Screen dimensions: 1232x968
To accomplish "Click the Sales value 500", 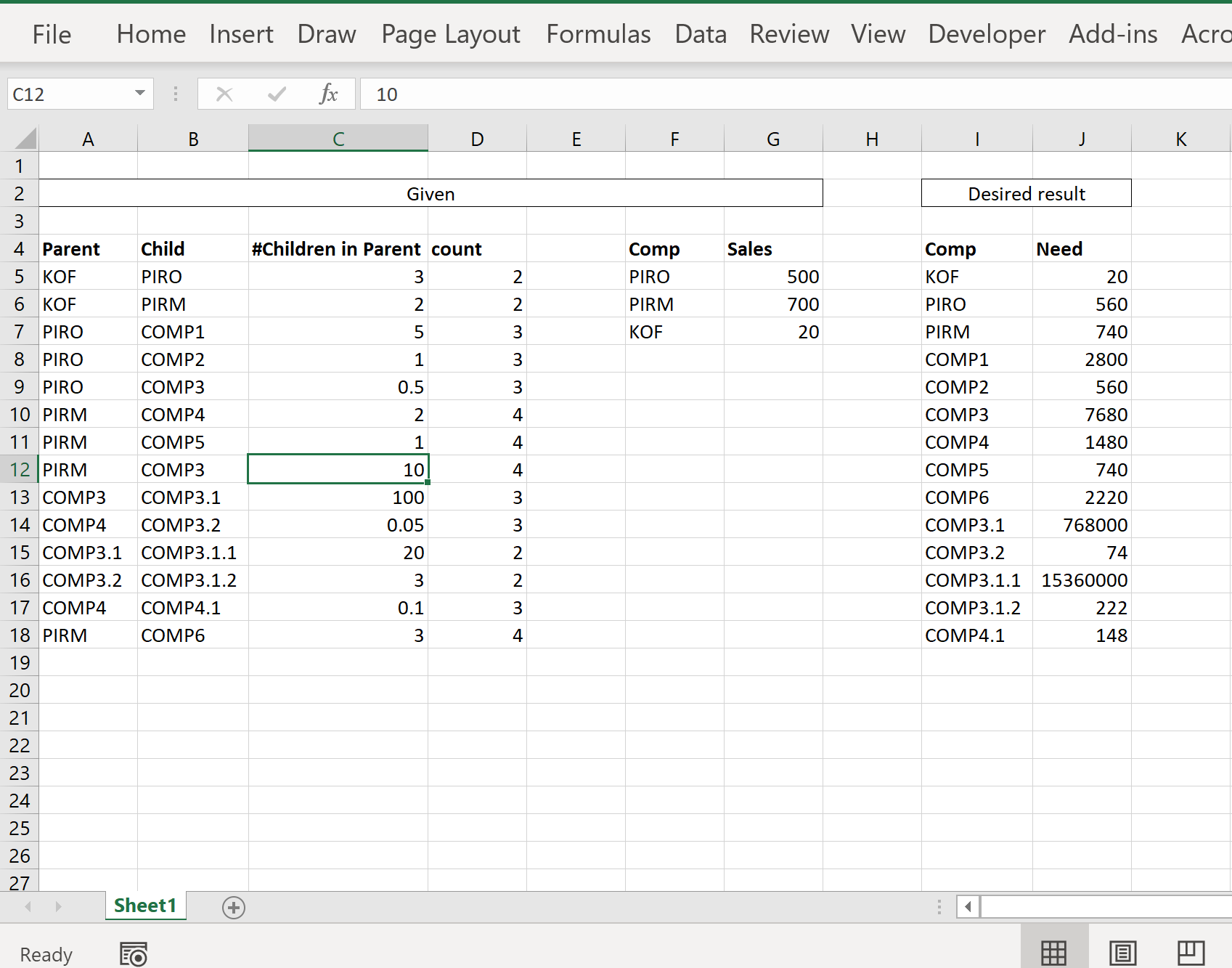I will point(773,277).
